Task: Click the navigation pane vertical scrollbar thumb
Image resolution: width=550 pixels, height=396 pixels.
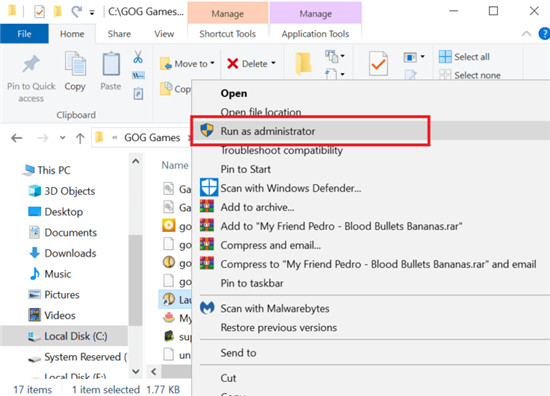Action: [x=135, y=280]
